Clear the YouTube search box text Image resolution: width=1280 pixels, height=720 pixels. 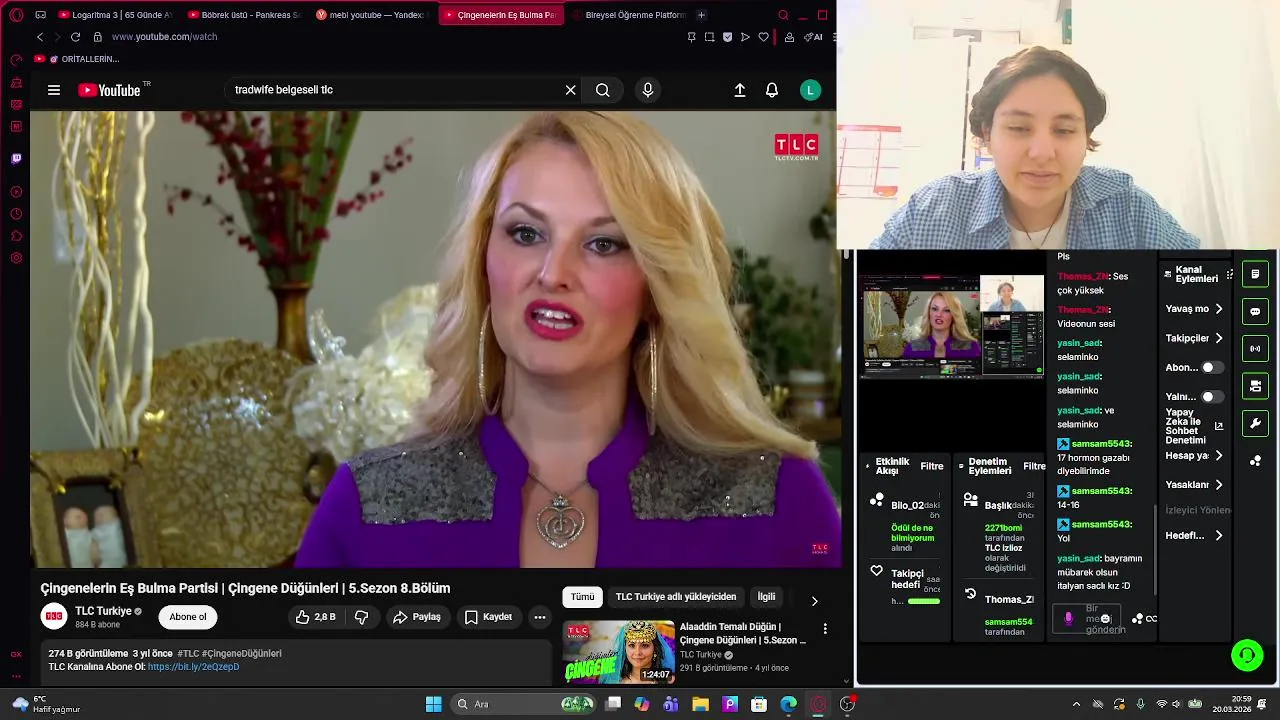click(570, 90)
